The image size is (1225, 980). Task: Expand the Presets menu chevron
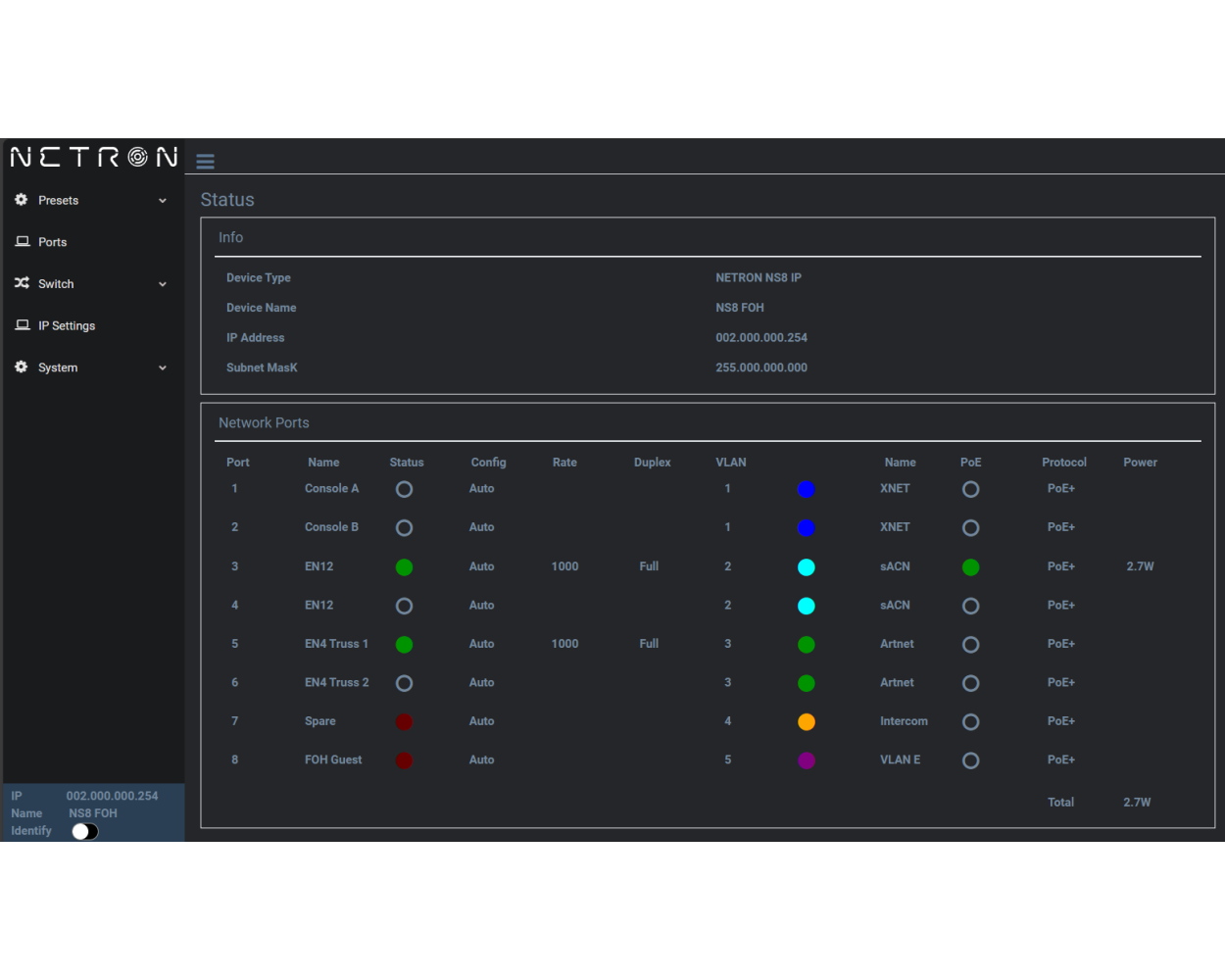click(x=163, y=201)
